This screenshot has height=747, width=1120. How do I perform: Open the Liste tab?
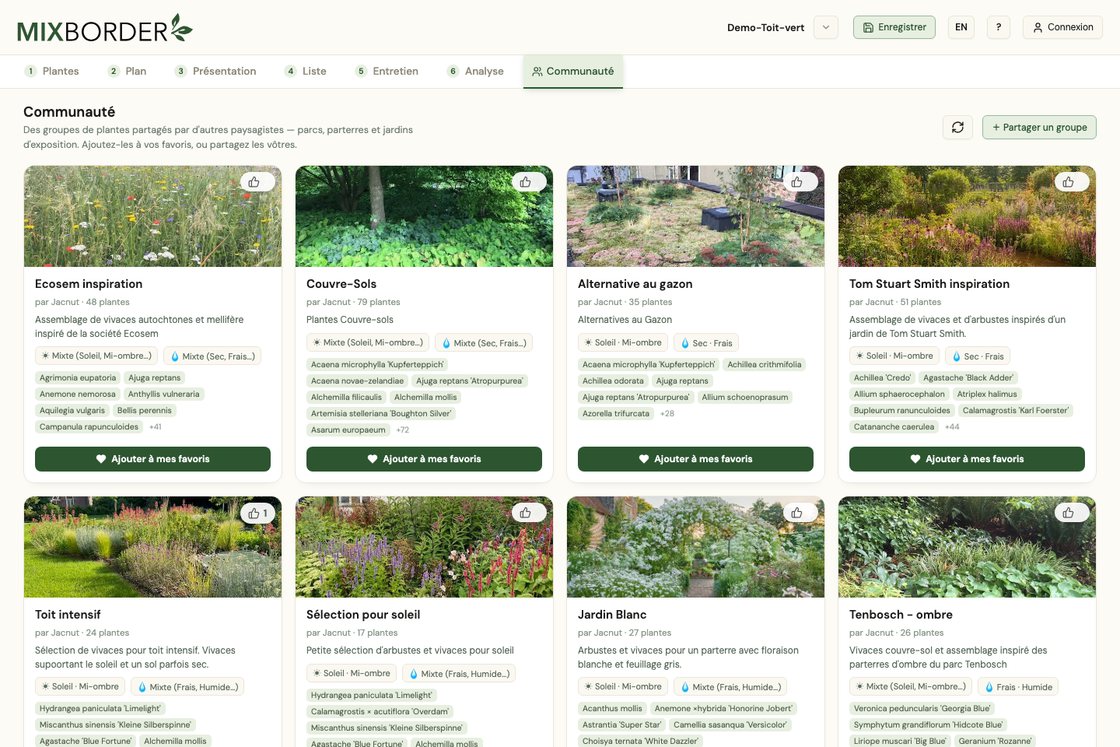[x=306, y=71]
